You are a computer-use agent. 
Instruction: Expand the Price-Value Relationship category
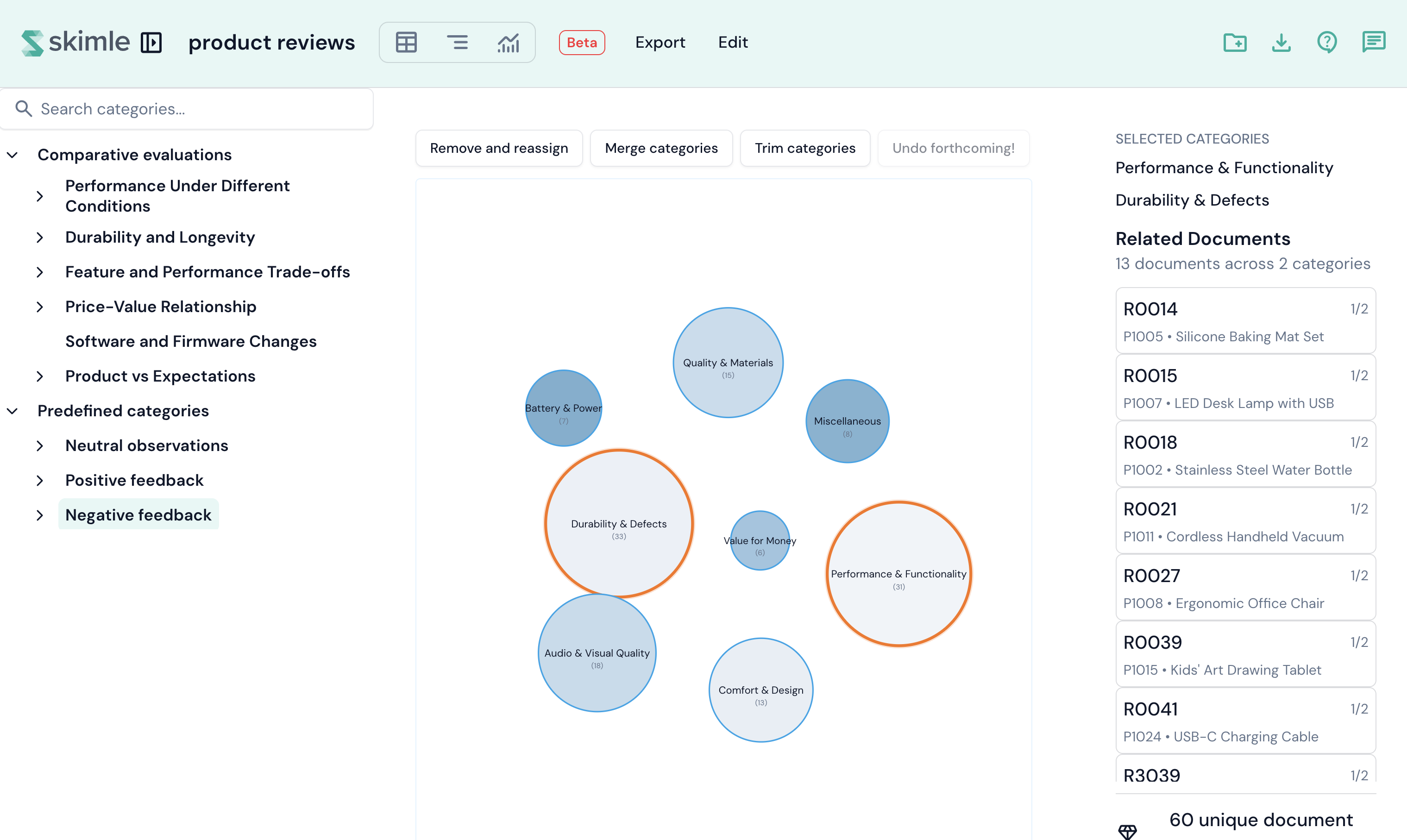point(40,307)
